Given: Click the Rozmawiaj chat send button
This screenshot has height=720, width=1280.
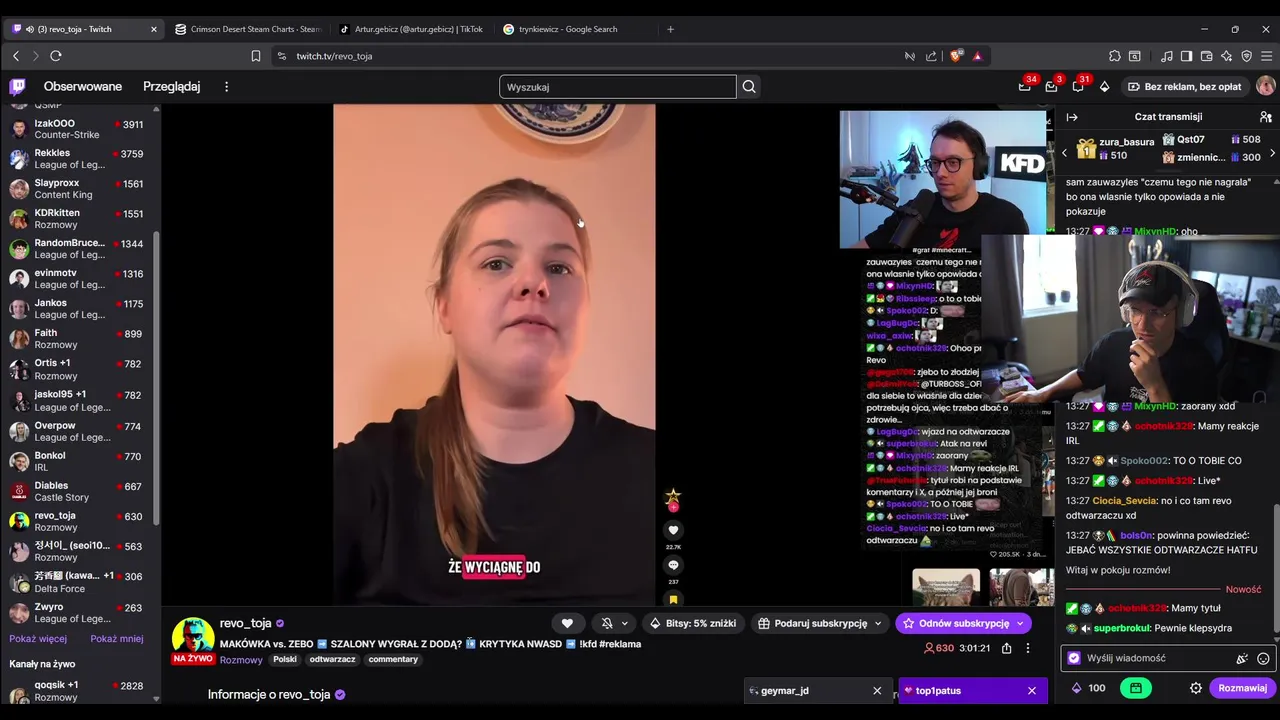Looking at the screenshot, I should [1243, 688].
